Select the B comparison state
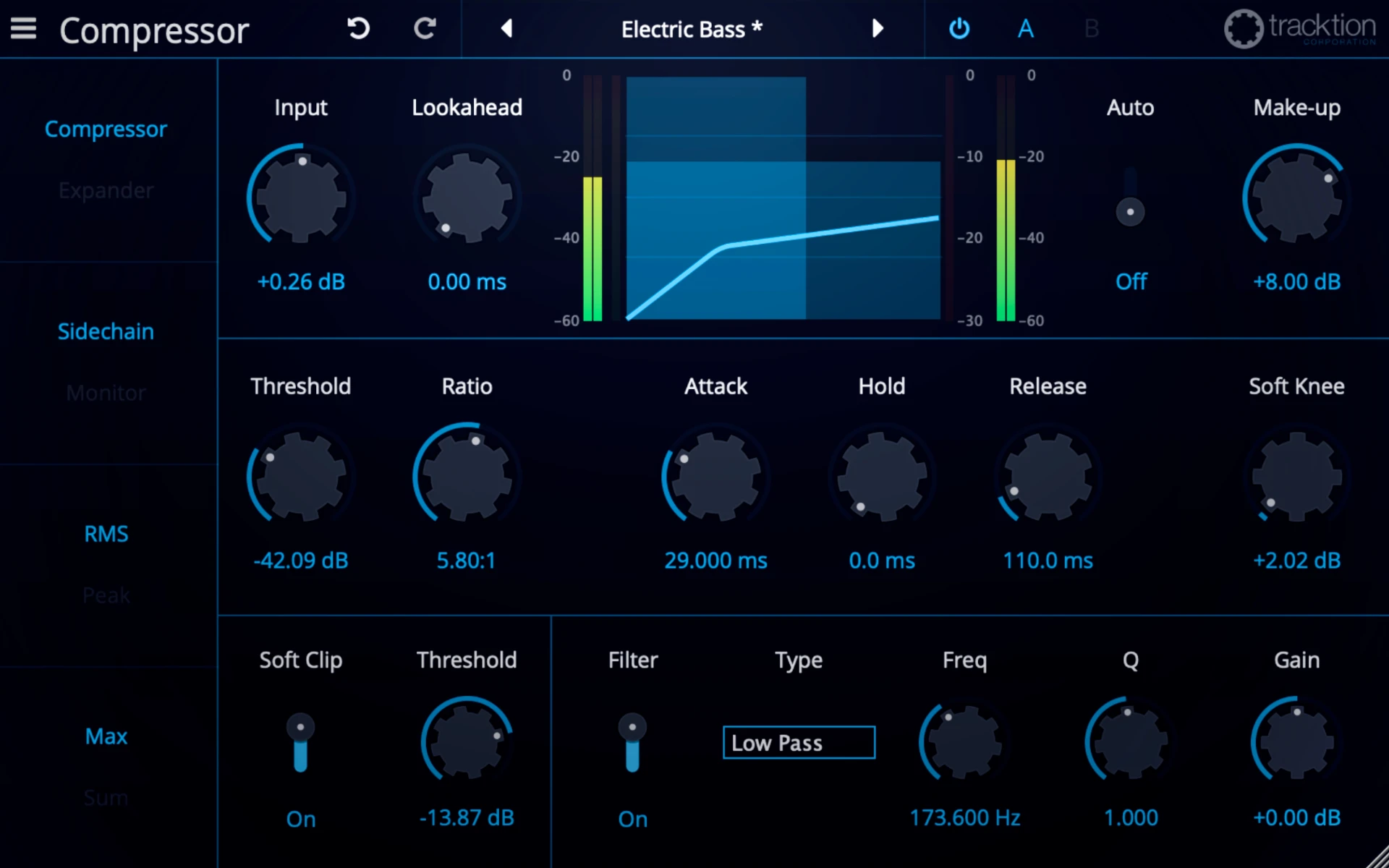The image size is (1389, 868). click(x=1092, y=28)
